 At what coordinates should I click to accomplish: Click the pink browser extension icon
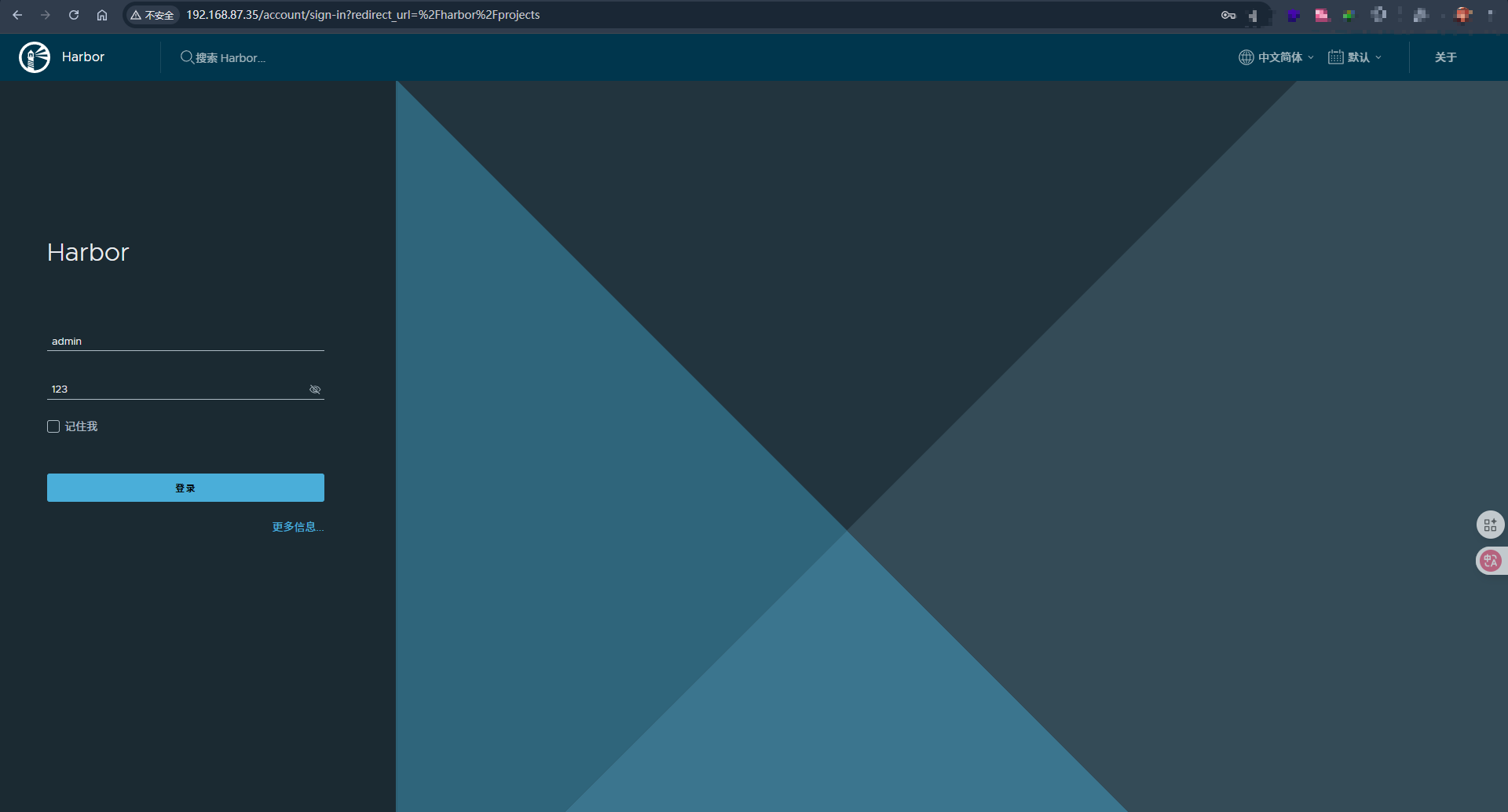(1322, 15)
